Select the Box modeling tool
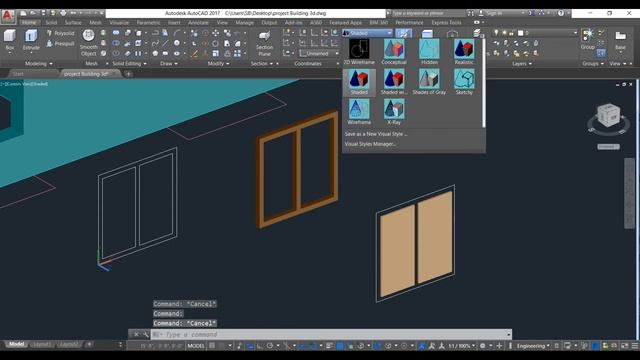The image size is (640, 360). [10, 40]
